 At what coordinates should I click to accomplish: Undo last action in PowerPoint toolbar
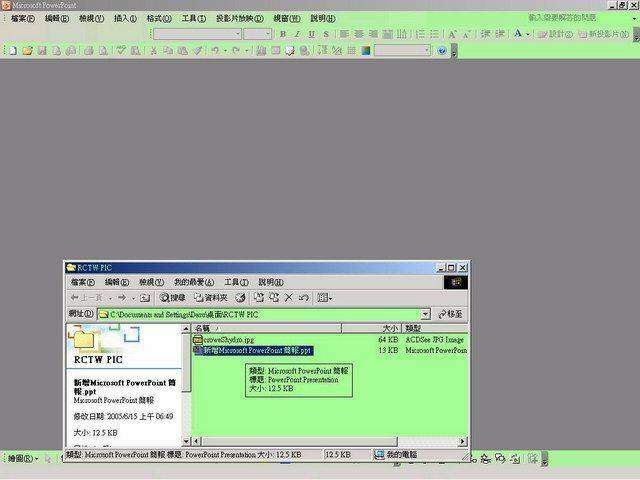215,51
